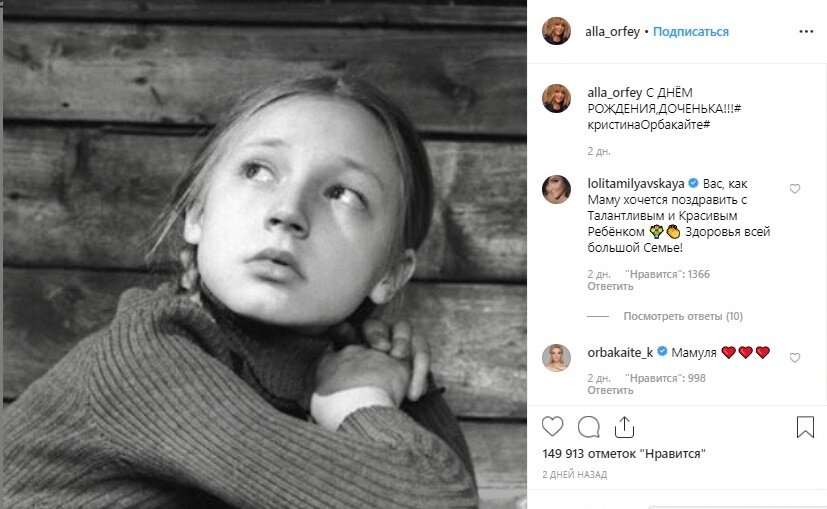
Task: Show likes on orbakaite_k's comment (998)
Action: point(664,379)
